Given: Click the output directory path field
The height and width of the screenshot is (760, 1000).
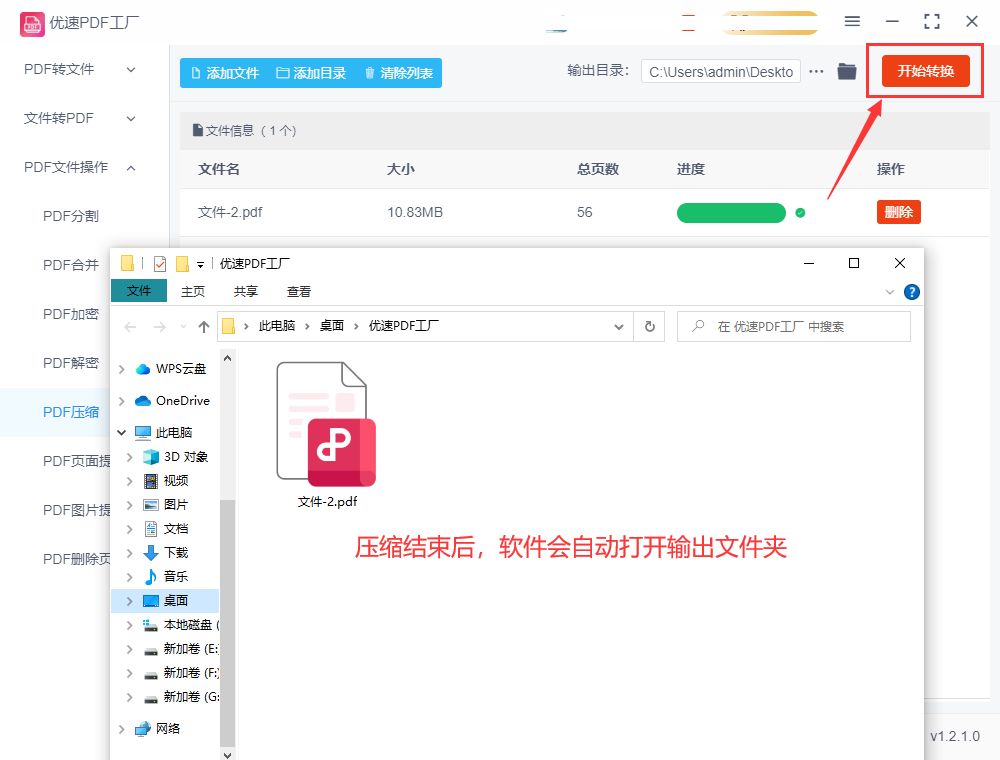Looking at the screenshot, I should point(721,72).
